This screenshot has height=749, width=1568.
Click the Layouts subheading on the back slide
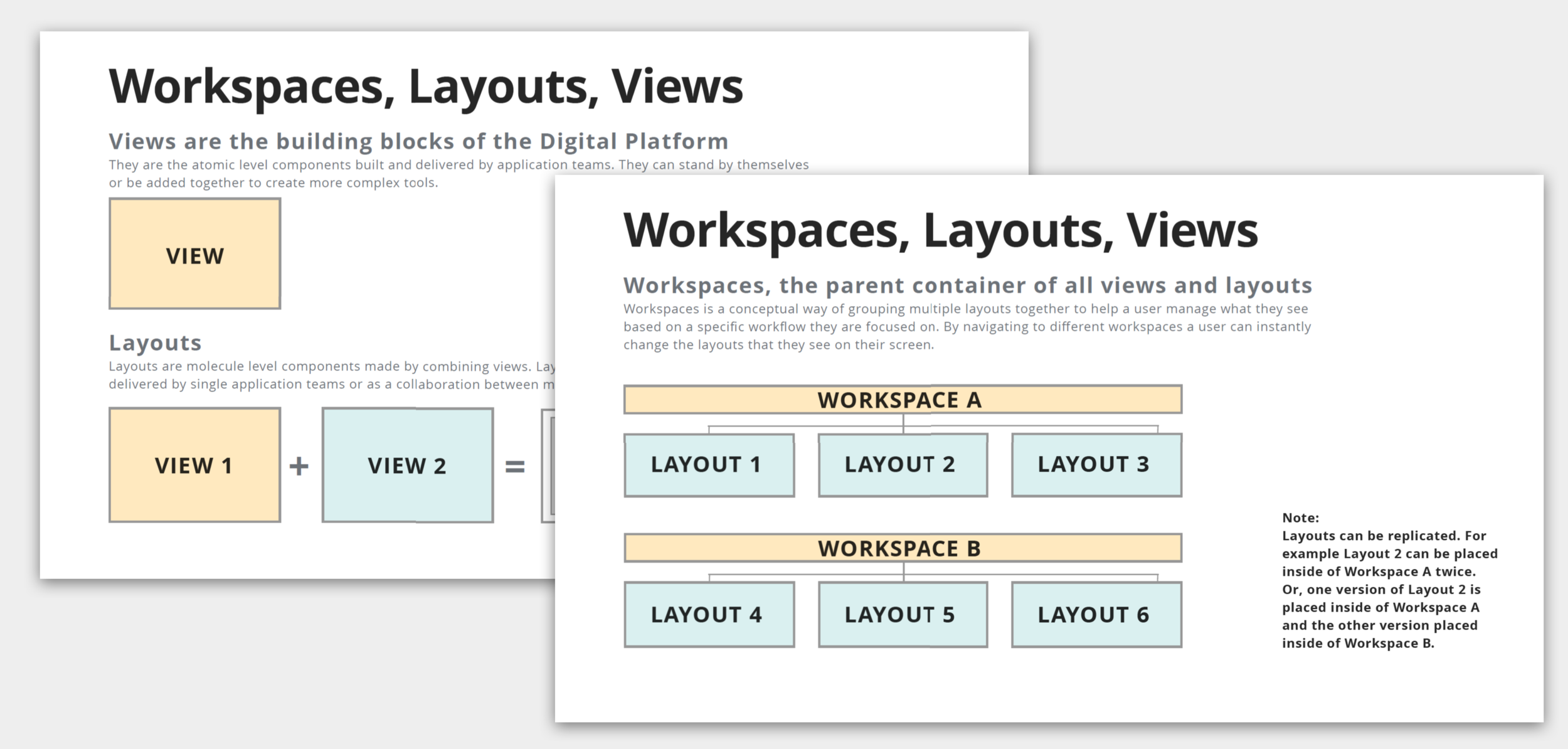click(155, 343)
